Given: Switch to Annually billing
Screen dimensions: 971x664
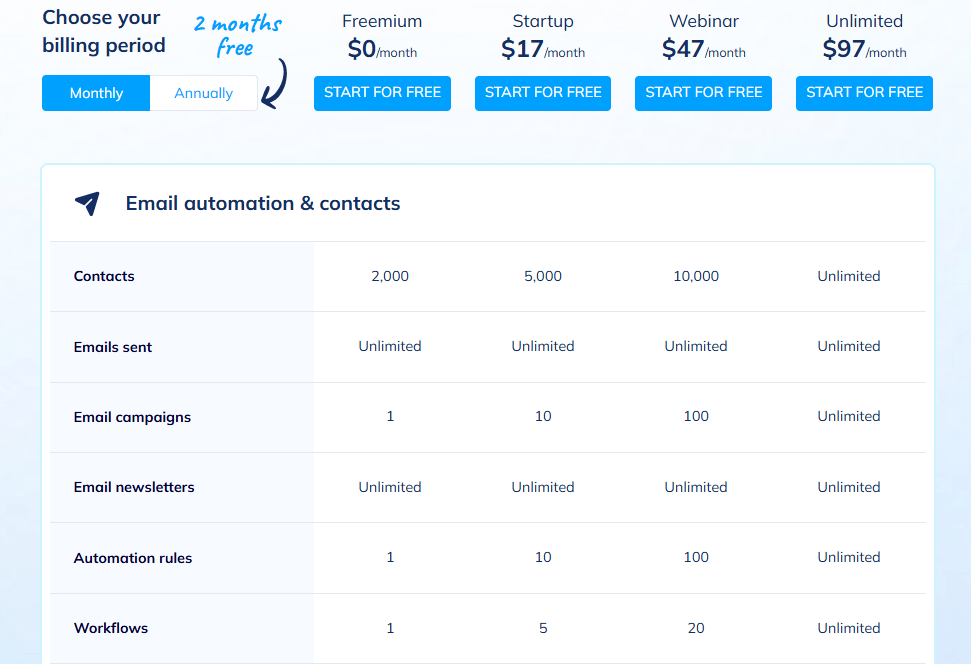Looking at the screenshot, I should (x=204, y=93).
